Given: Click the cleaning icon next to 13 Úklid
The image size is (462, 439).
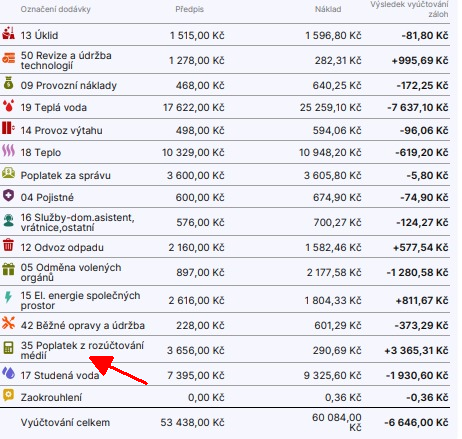Looking at the screenshot, I should pyautogui.click(x=8, y=33).
